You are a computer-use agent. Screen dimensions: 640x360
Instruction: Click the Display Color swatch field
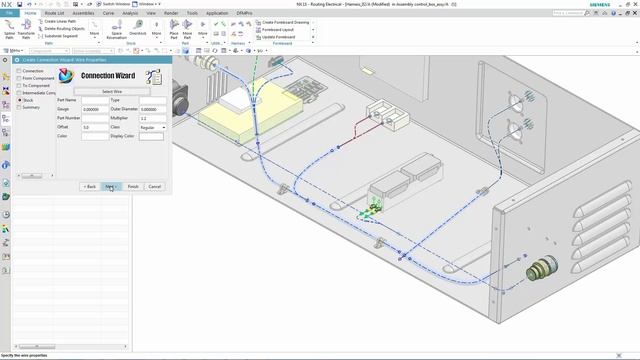coord(151,137)
